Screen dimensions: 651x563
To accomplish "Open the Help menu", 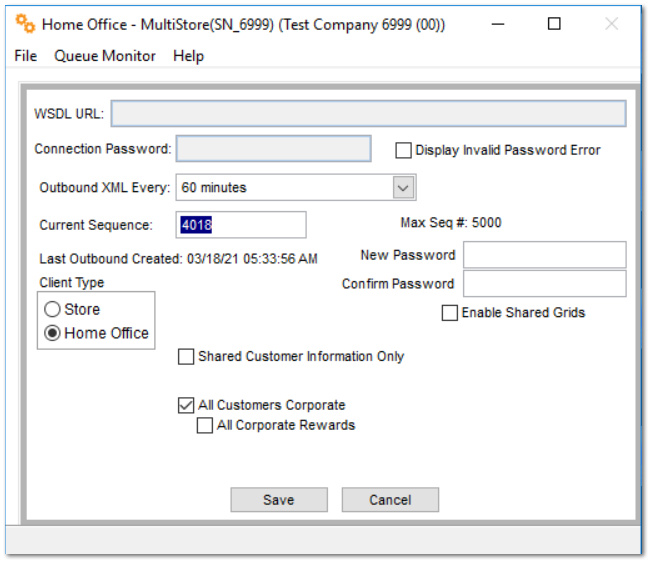I will tap(188, 56).
